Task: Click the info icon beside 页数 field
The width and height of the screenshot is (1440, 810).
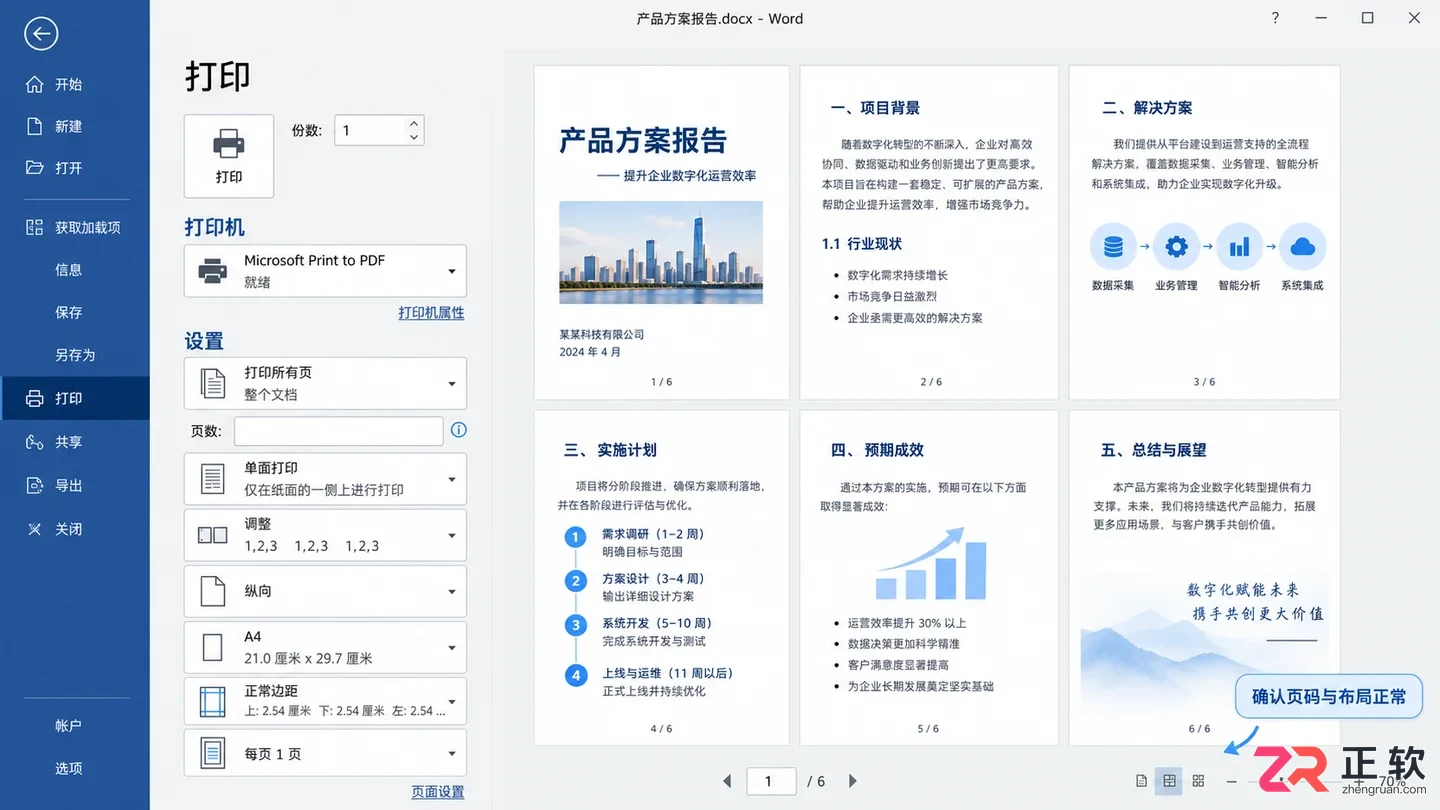Action: [459, 430]
